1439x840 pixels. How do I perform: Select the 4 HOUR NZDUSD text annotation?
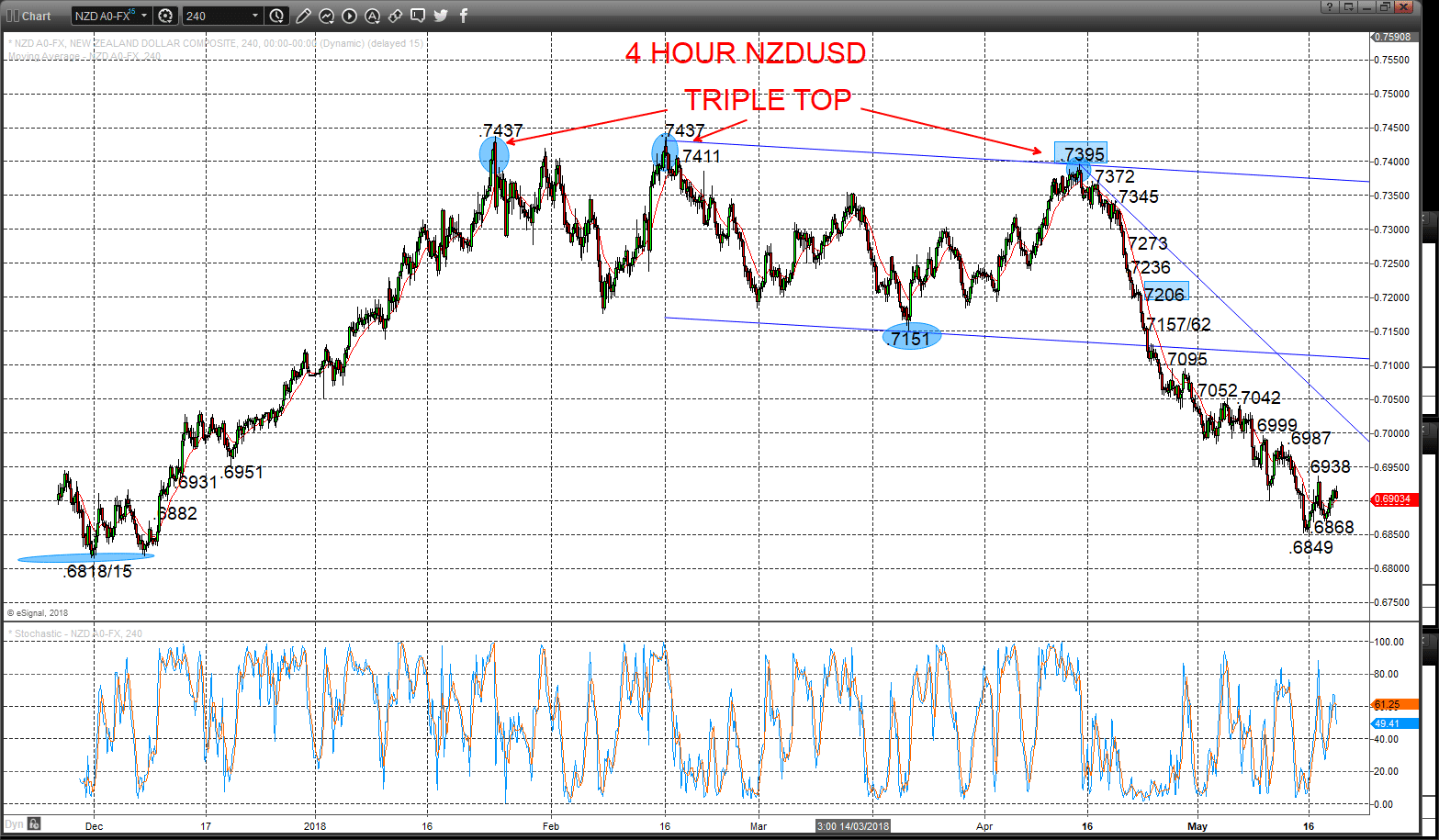click(x=746, y=53)
